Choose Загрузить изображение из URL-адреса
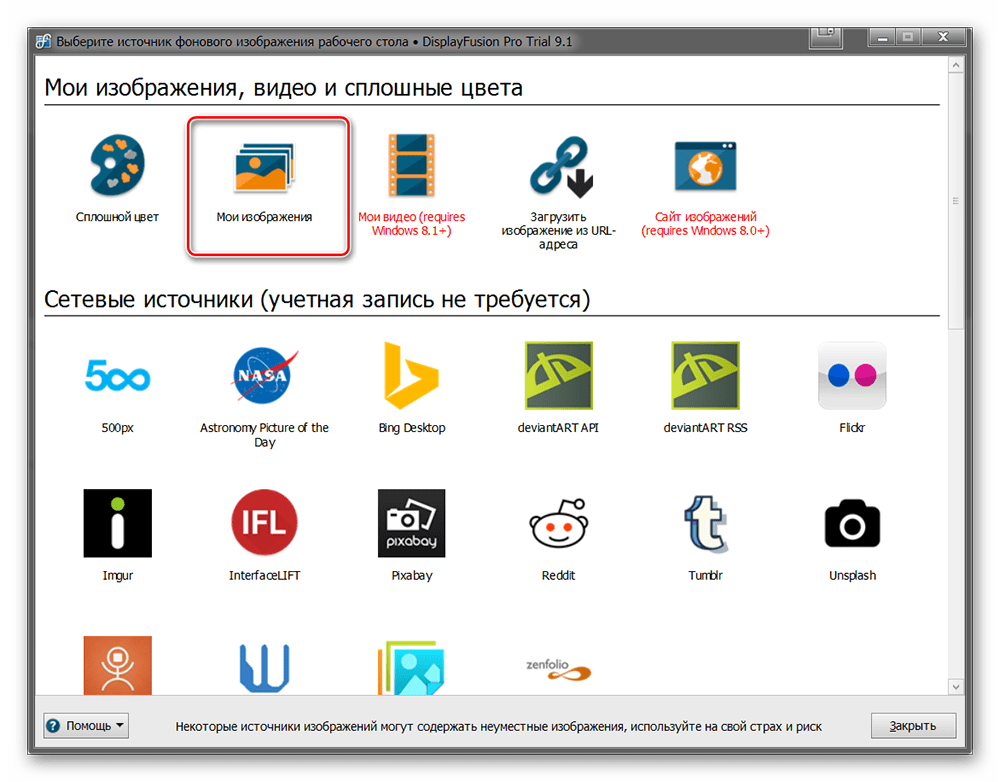This screenshot has width=1000, height=782. 559,168
